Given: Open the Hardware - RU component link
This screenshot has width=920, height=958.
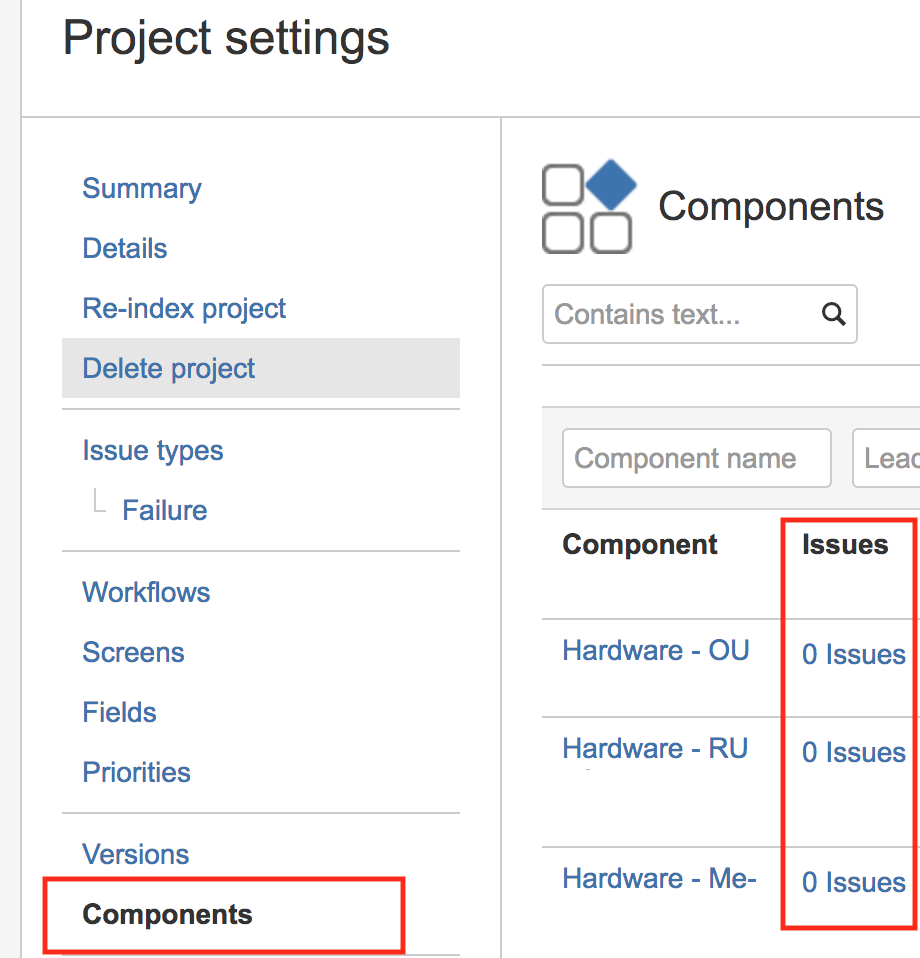Looking at the screenshot, I should coord(655,749).
